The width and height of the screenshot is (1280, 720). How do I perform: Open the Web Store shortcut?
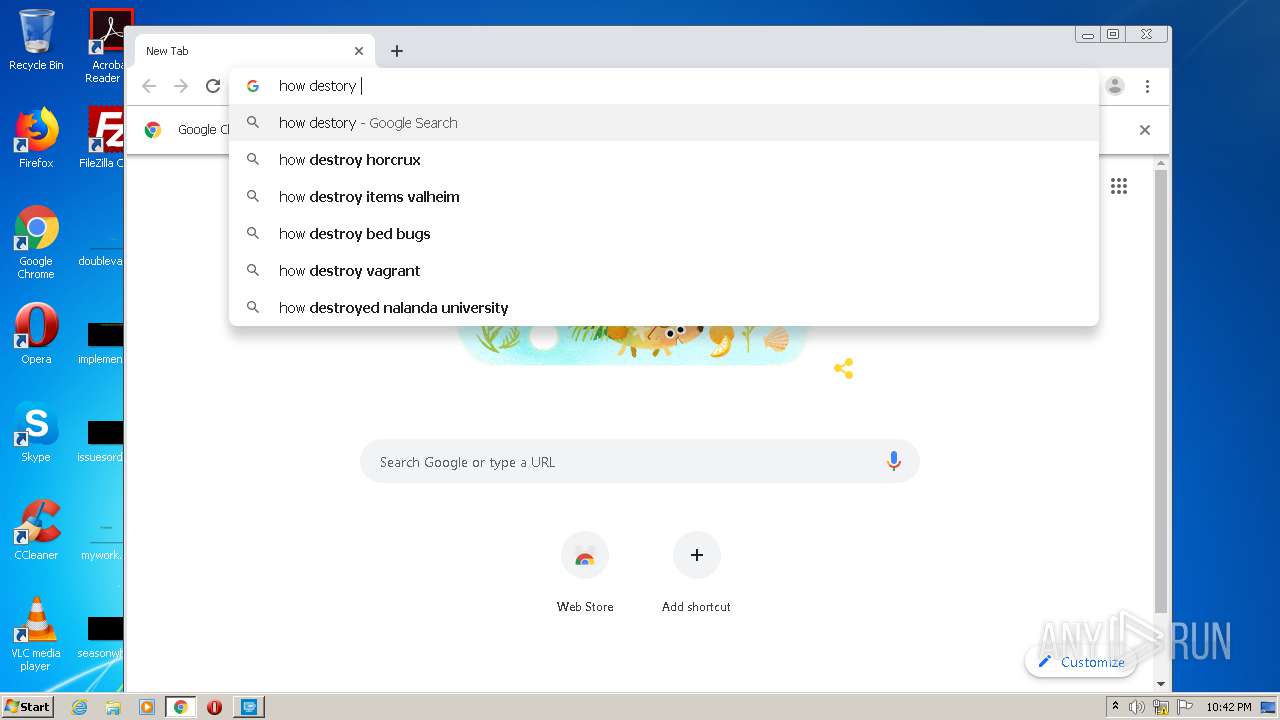pos(585,572)
